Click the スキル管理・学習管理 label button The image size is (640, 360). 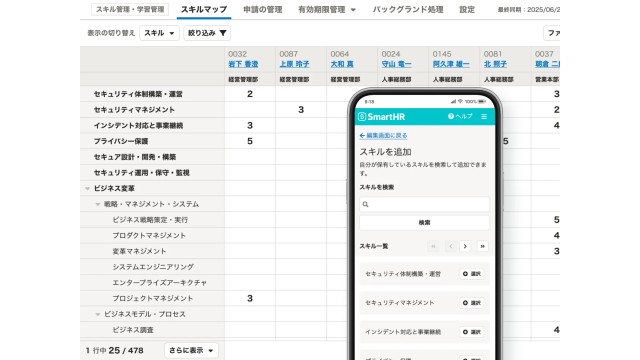pos(130,9)
